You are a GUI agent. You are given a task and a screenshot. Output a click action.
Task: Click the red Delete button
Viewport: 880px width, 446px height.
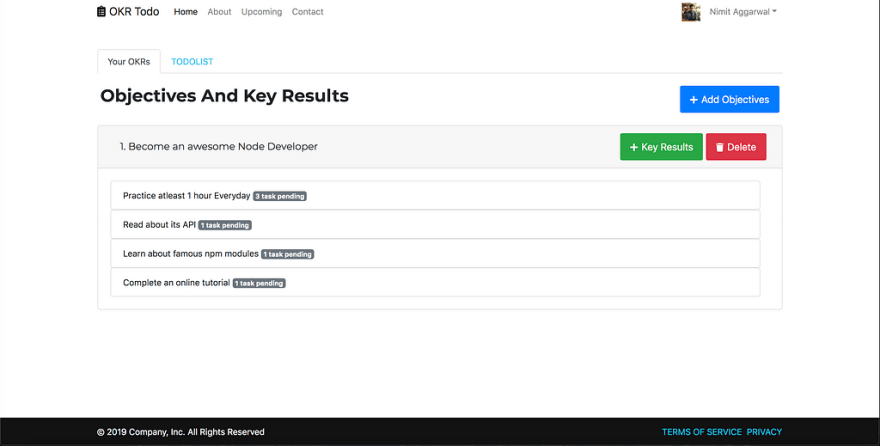736,147
